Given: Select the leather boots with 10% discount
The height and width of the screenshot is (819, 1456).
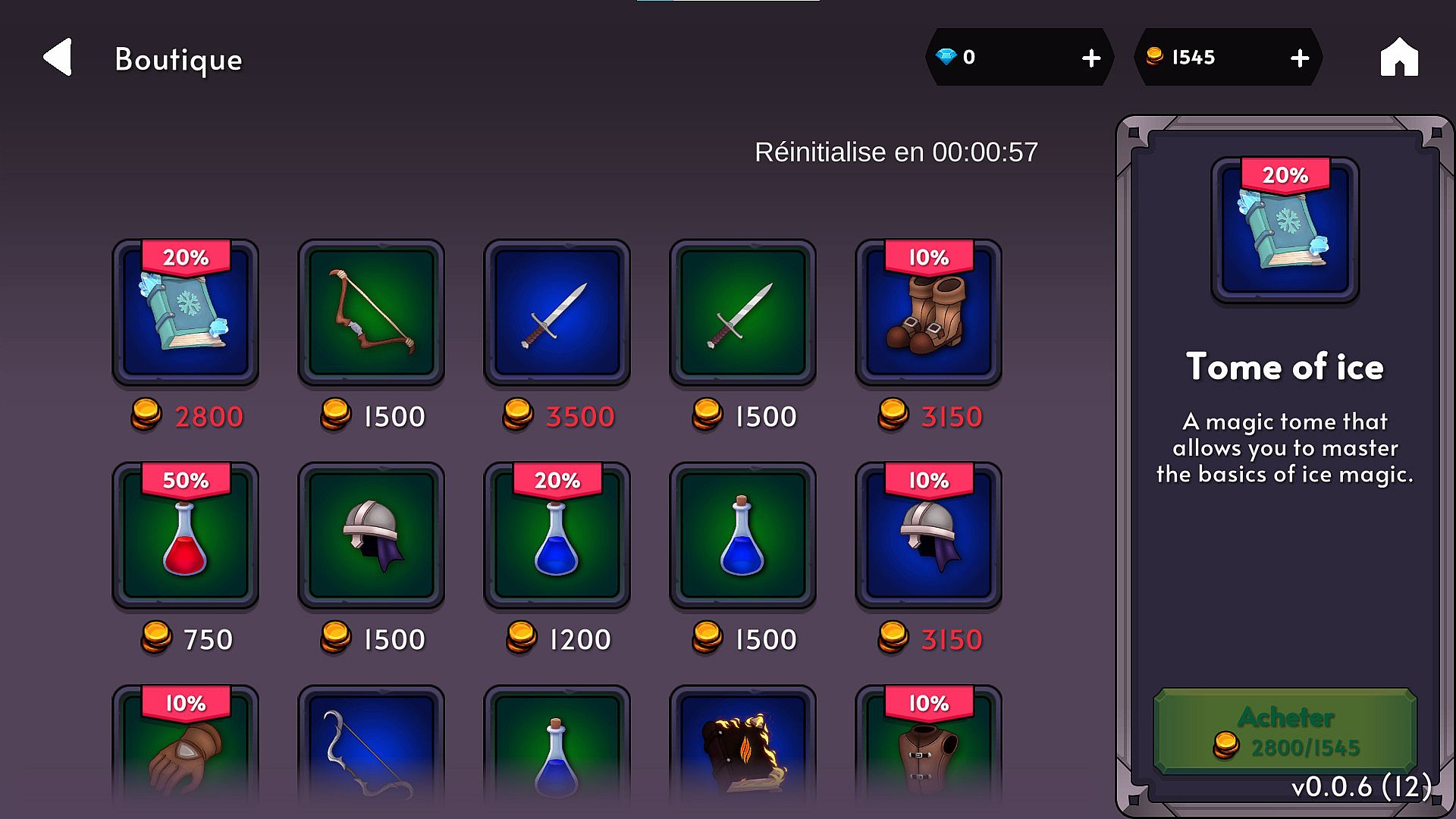Looking at the screenshot, I should tap(929, 312).
